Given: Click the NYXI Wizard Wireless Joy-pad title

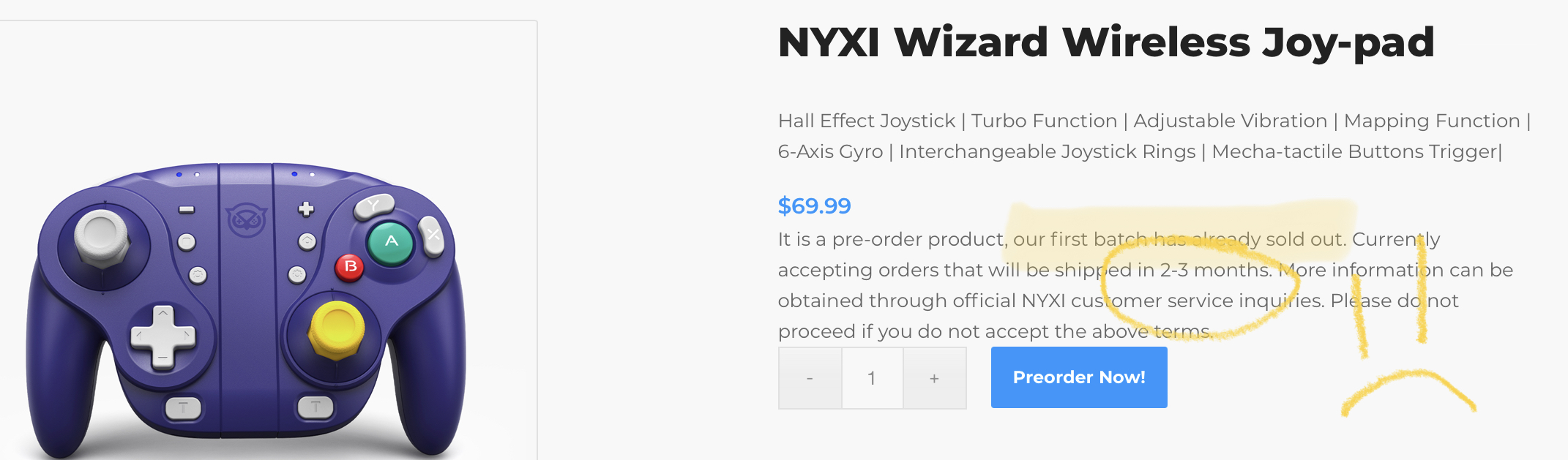Looking at the screenshot, I should click(1106, 42).
